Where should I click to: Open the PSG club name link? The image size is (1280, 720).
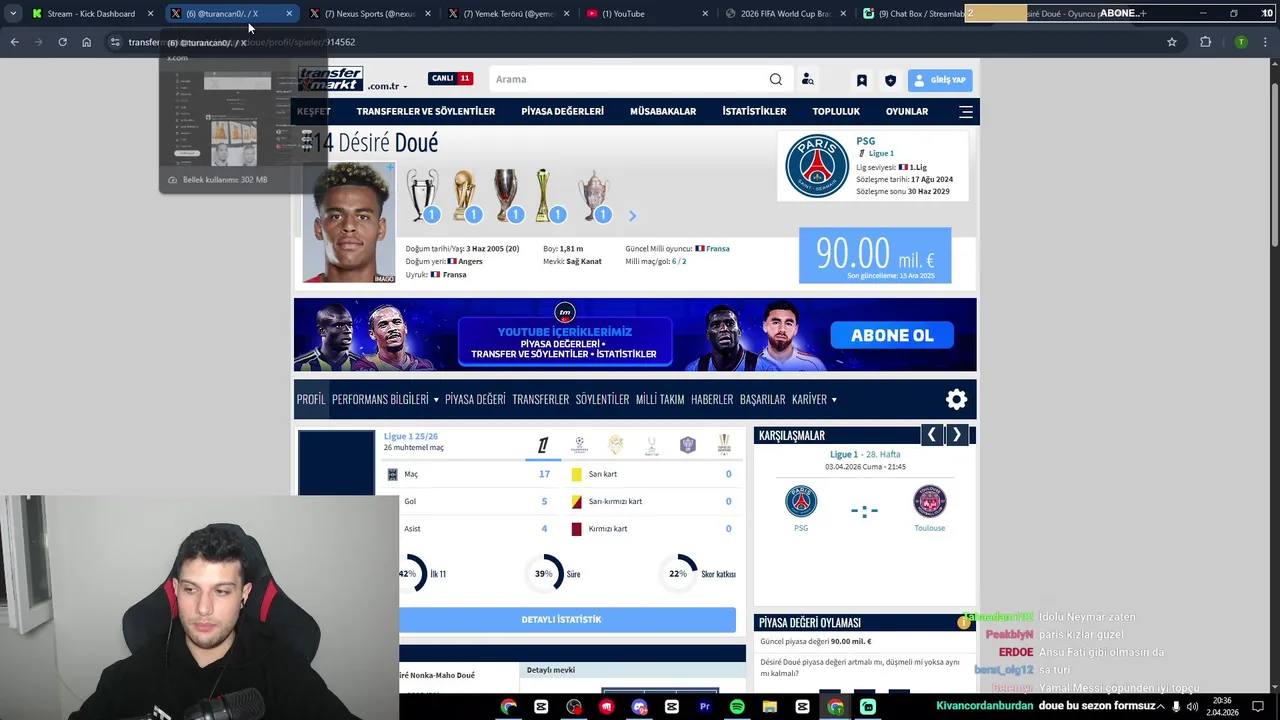(865, 141)
